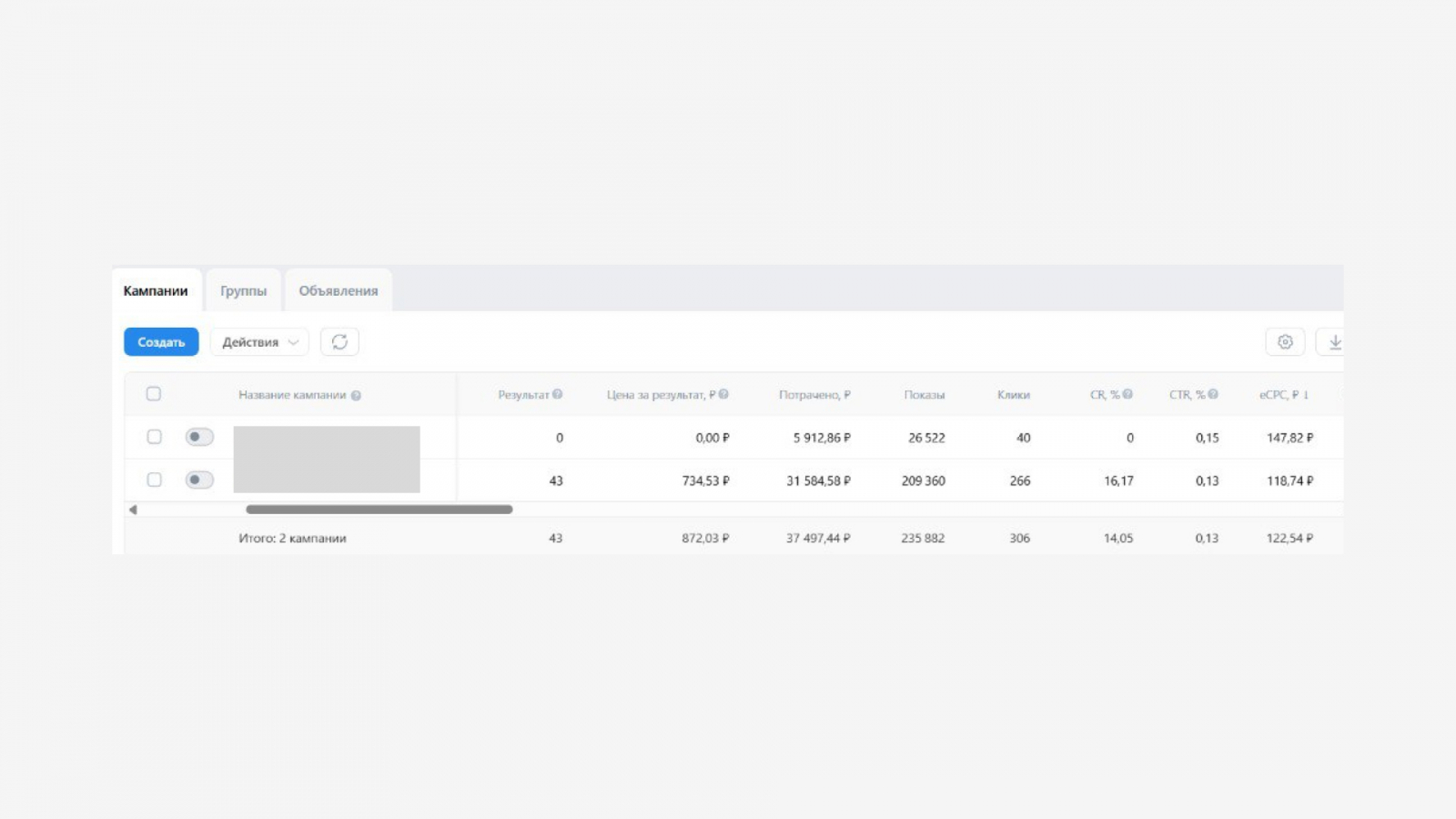This screenshot has width=1456, height=819.
Task: Click the 118,74 ₽ eCPC cell
Action: click(x=1290, y=480)
